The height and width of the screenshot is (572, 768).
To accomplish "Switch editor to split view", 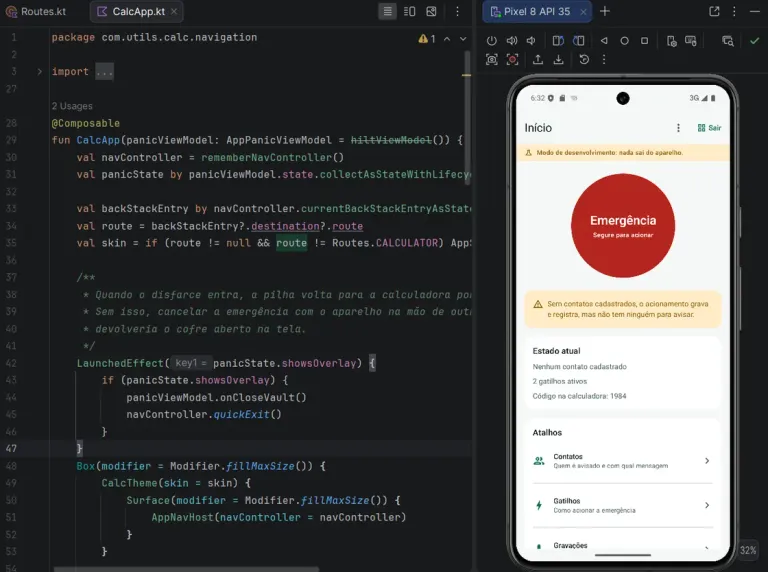I will pyautogui.click(x=409, y=11).
